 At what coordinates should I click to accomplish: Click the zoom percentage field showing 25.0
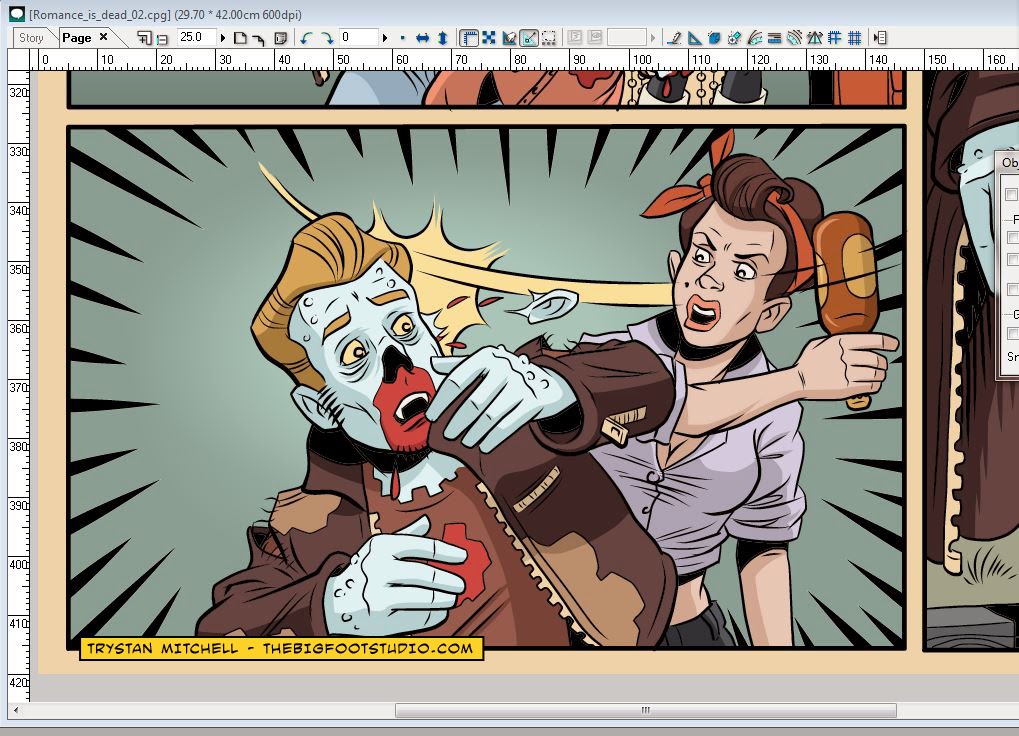click(196, 37)
